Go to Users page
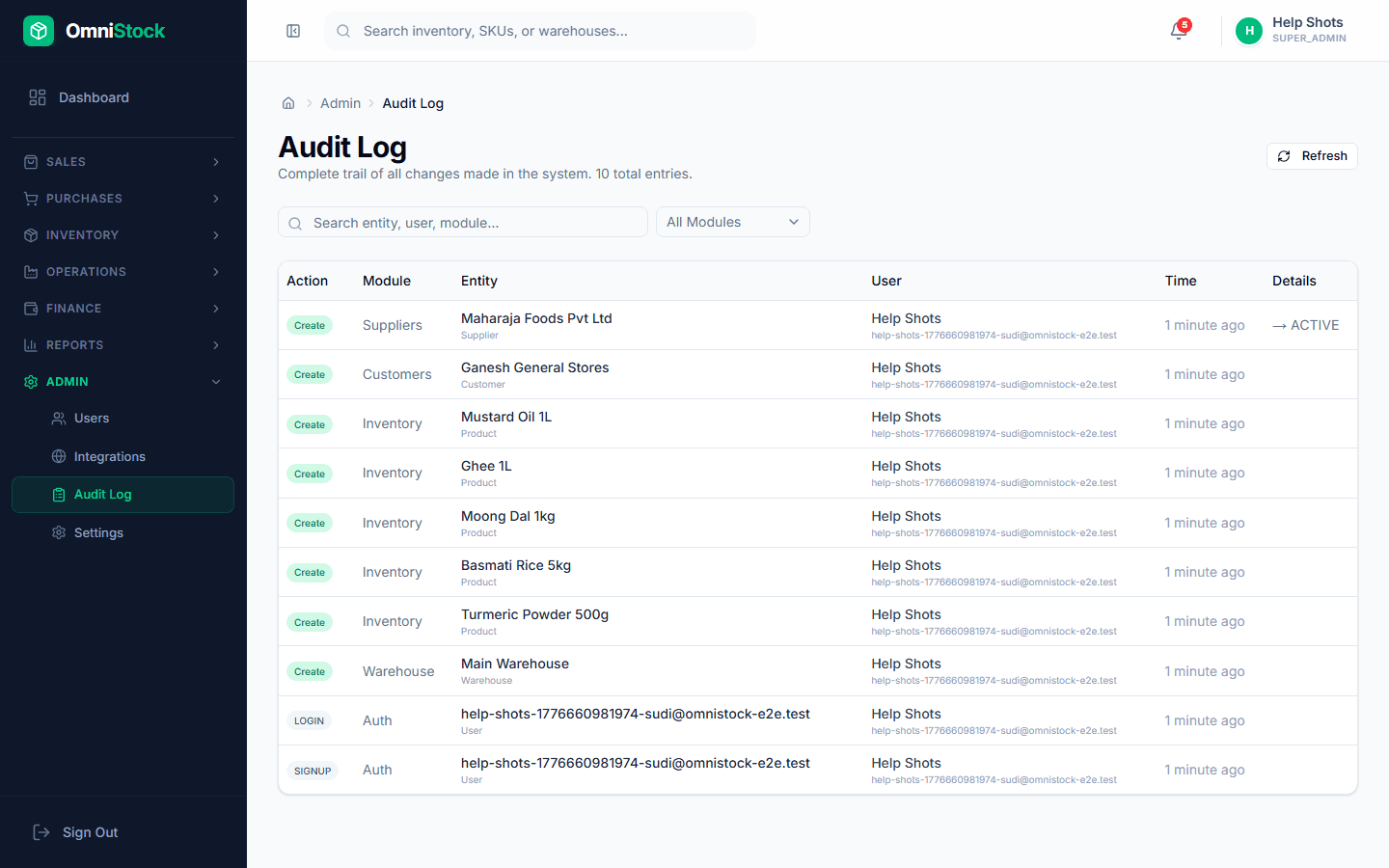 click(123, 419)
